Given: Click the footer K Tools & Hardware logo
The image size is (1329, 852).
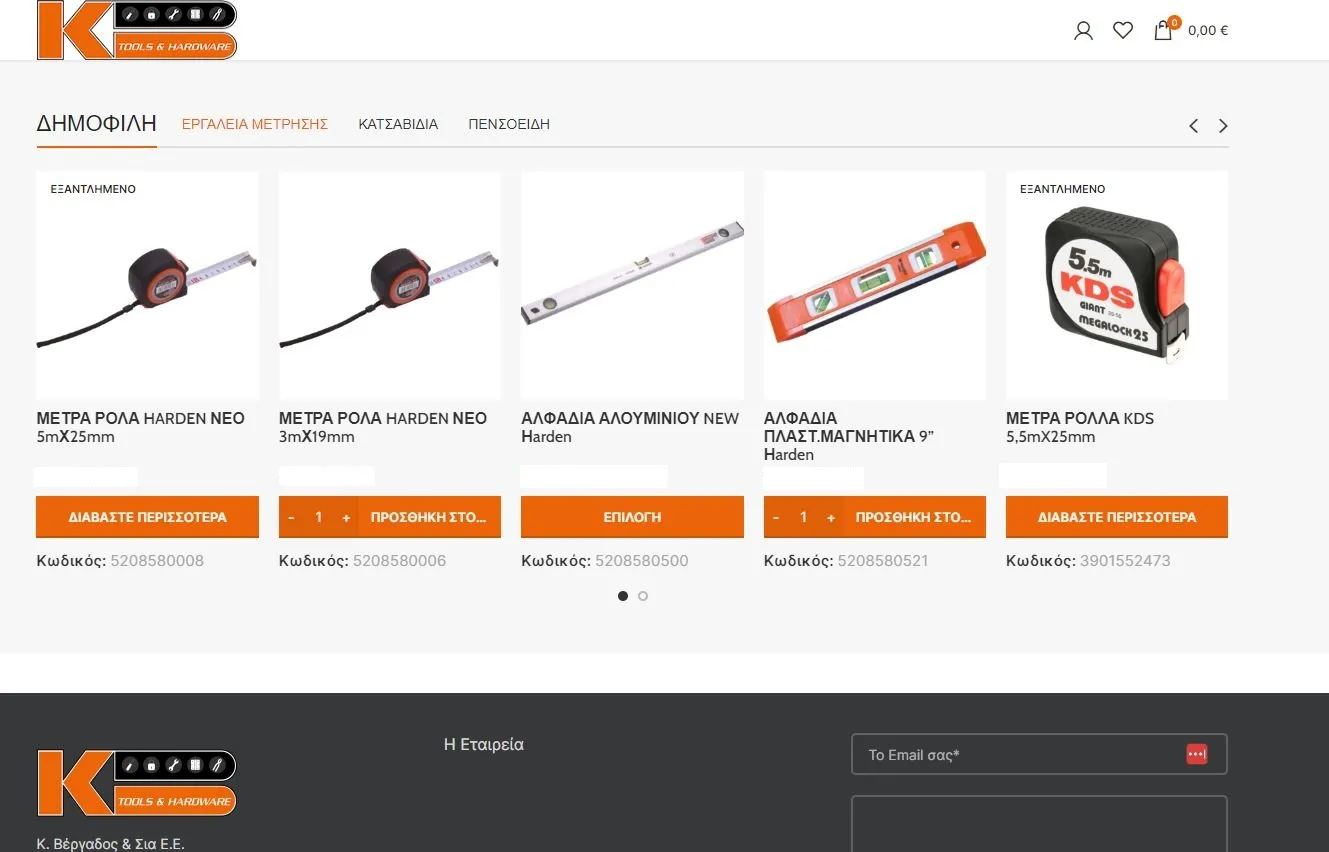Looking at the screenshot, I should tap(137, 783).
